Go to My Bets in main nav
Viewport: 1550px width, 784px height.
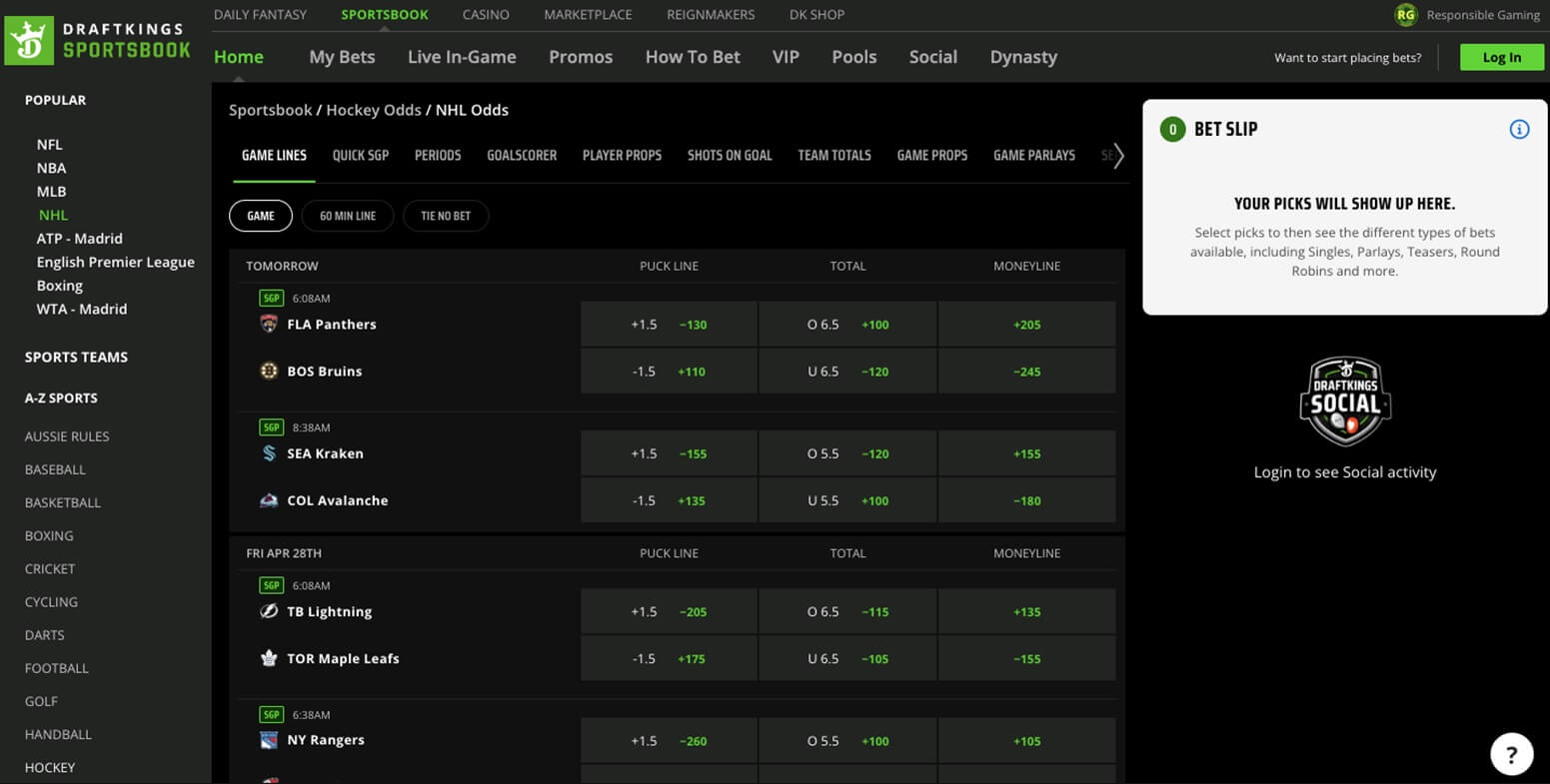(x=342, y=57)
